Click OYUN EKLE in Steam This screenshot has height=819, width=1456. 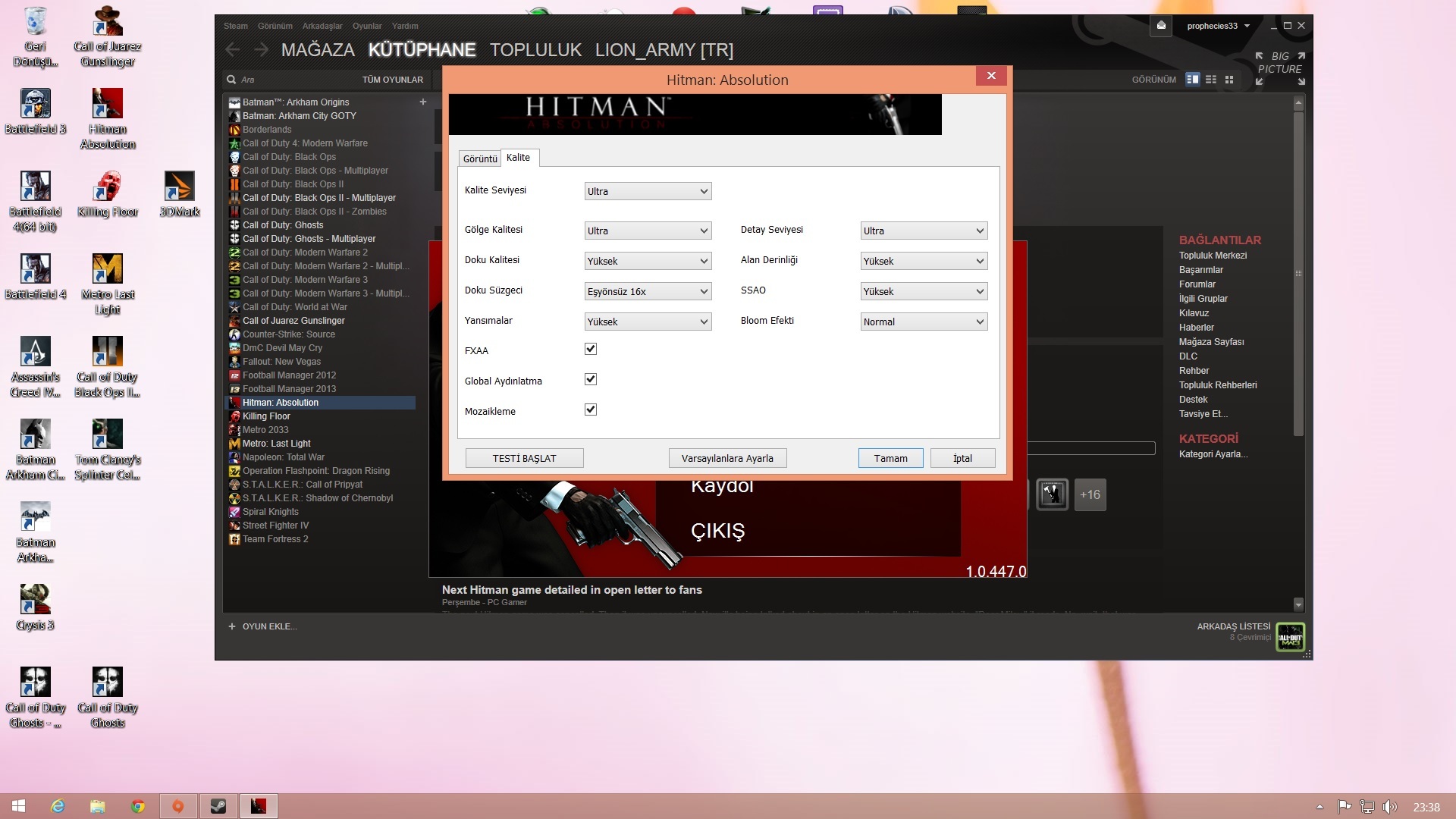coord(262,626)
